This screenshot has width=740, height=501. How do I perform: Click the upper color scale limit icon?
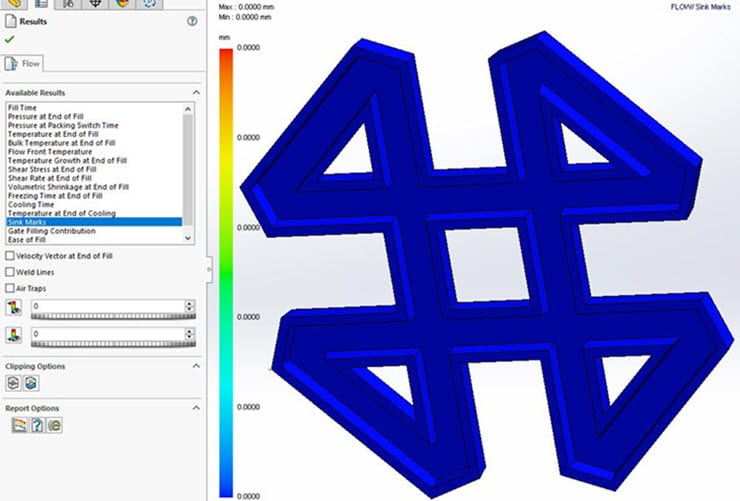(x=13, y=306)
